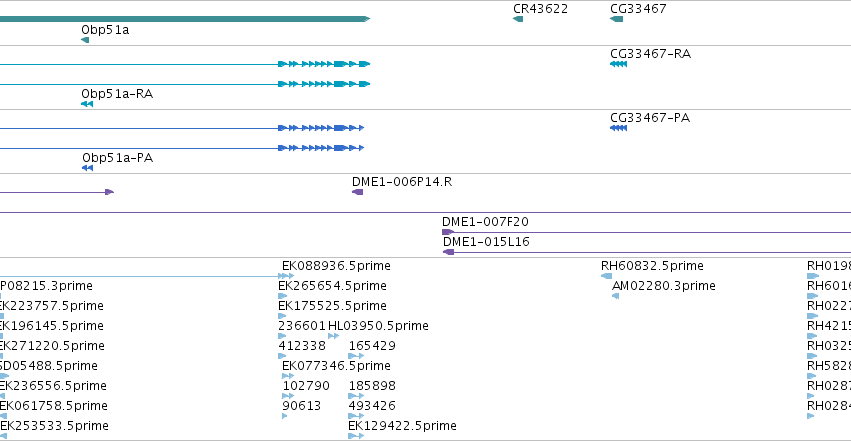Select the EK088936.5prime EST label
This screenshot has width=851, height=441.
(336, 266)
